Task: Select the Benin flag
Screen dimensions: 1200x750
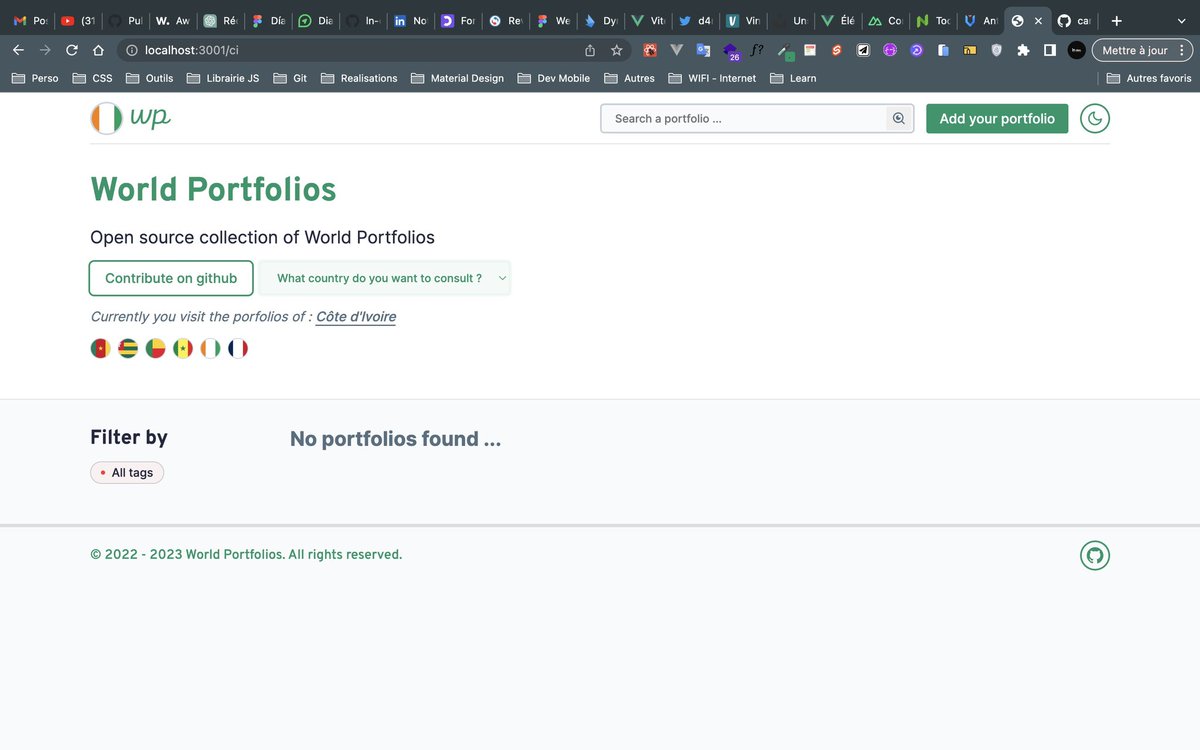Action: (155, 348)
